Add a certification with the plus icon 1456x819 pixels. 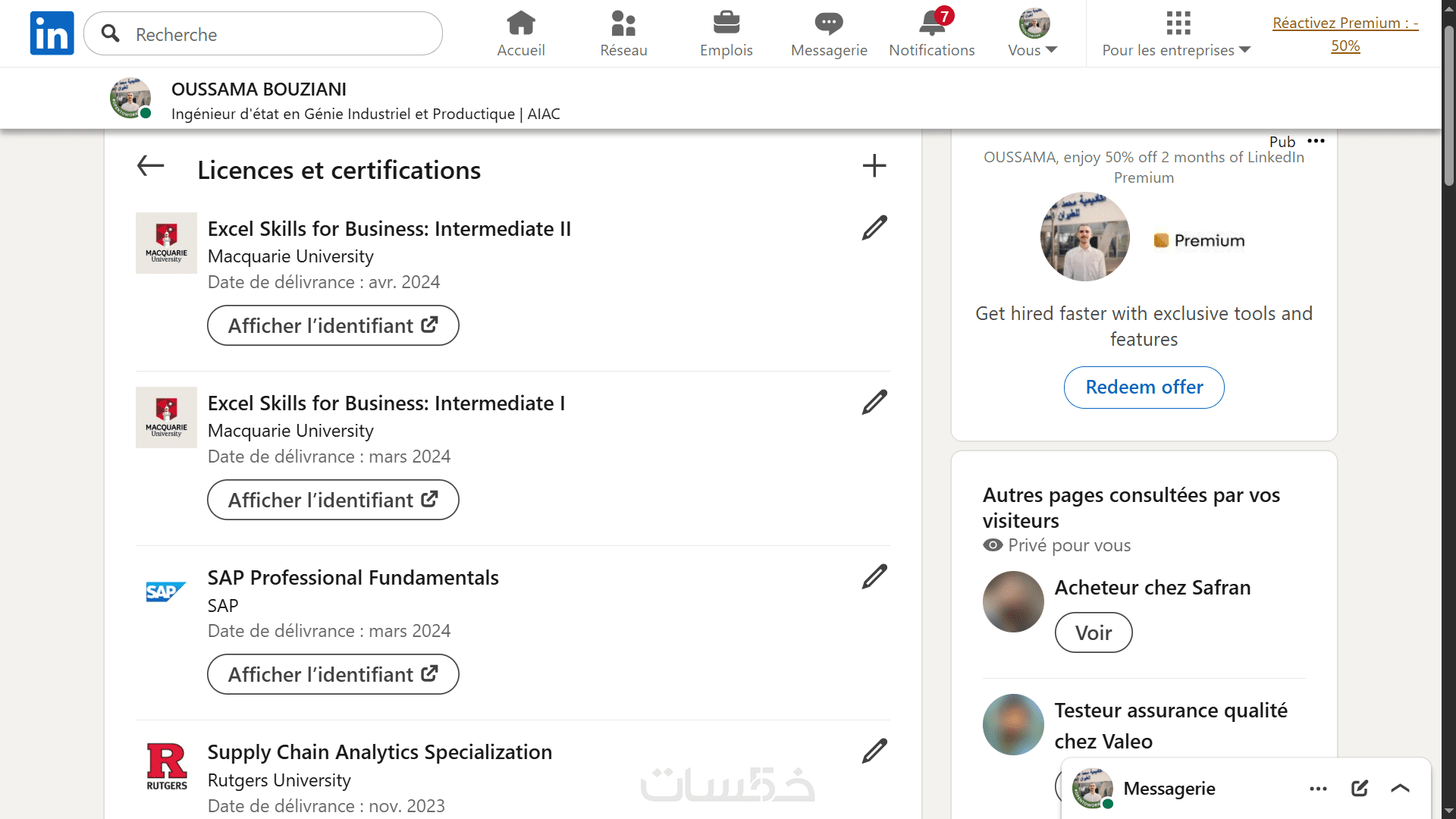tap(874, 165)
